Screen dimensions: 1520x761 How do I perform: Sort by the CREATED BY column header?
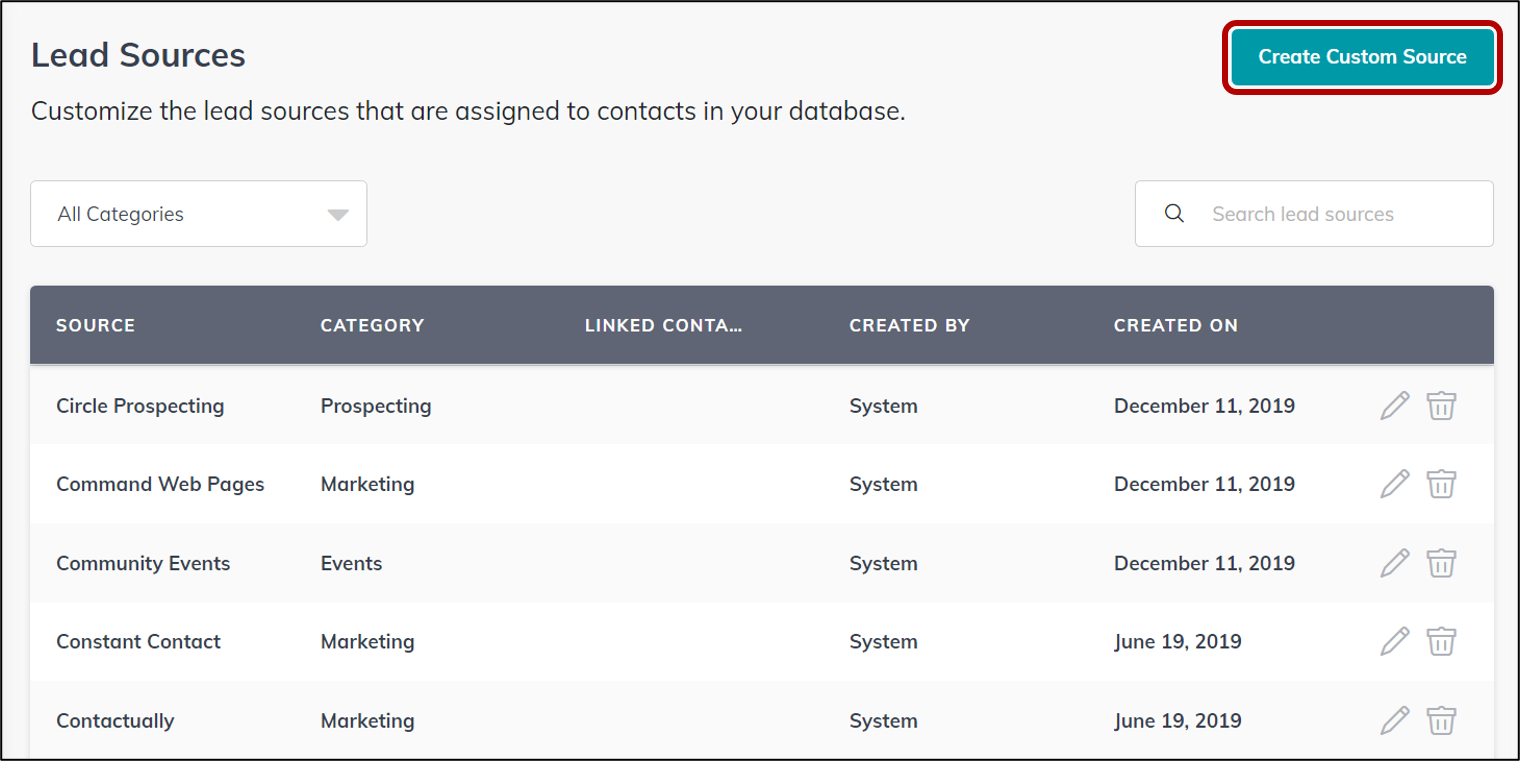click(x=909, y=325)
